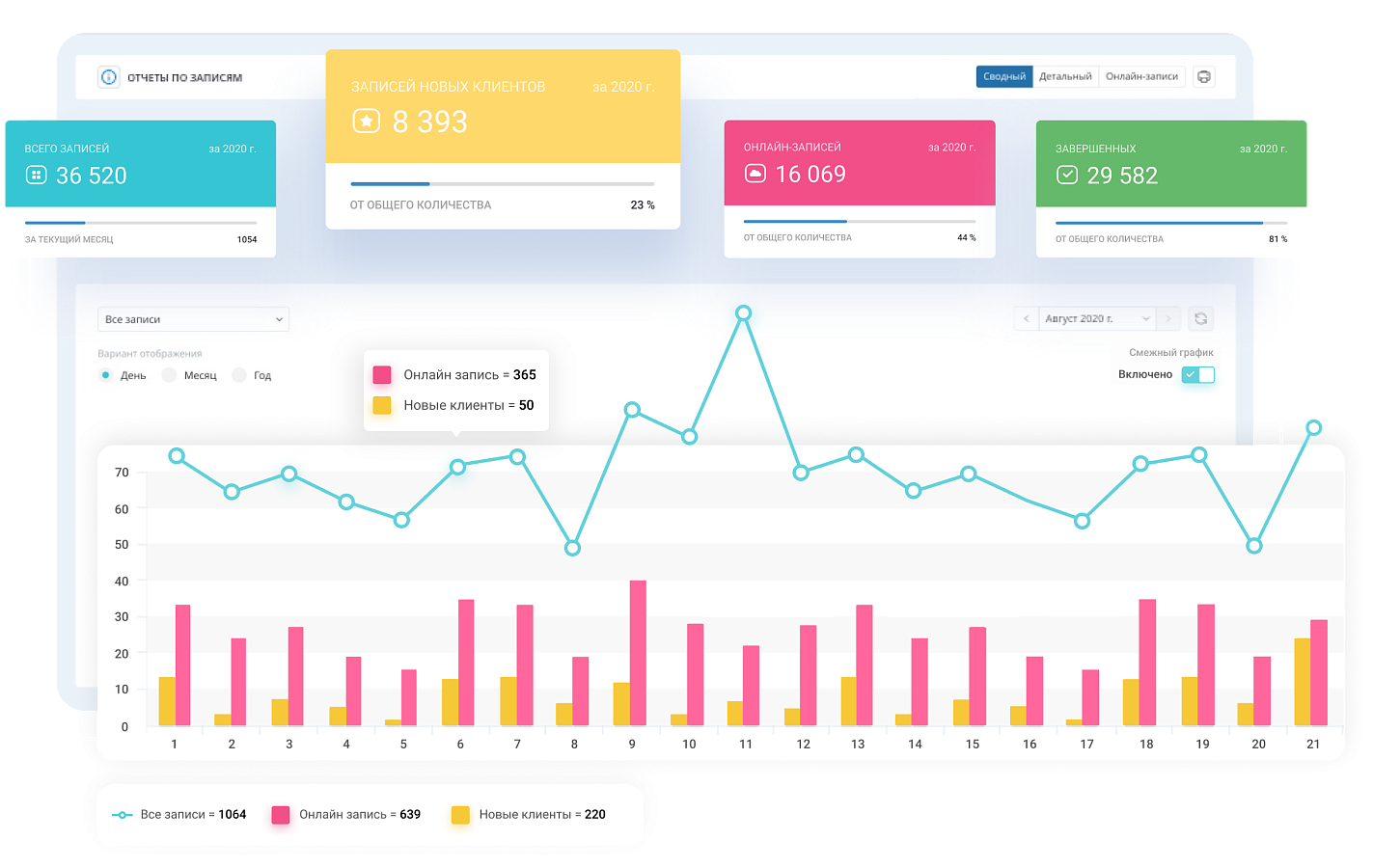The height and width of the screenshot is (868, 1373).
Task: Click the yellow swatch in the chart tooltip
Action: (382, 405)
